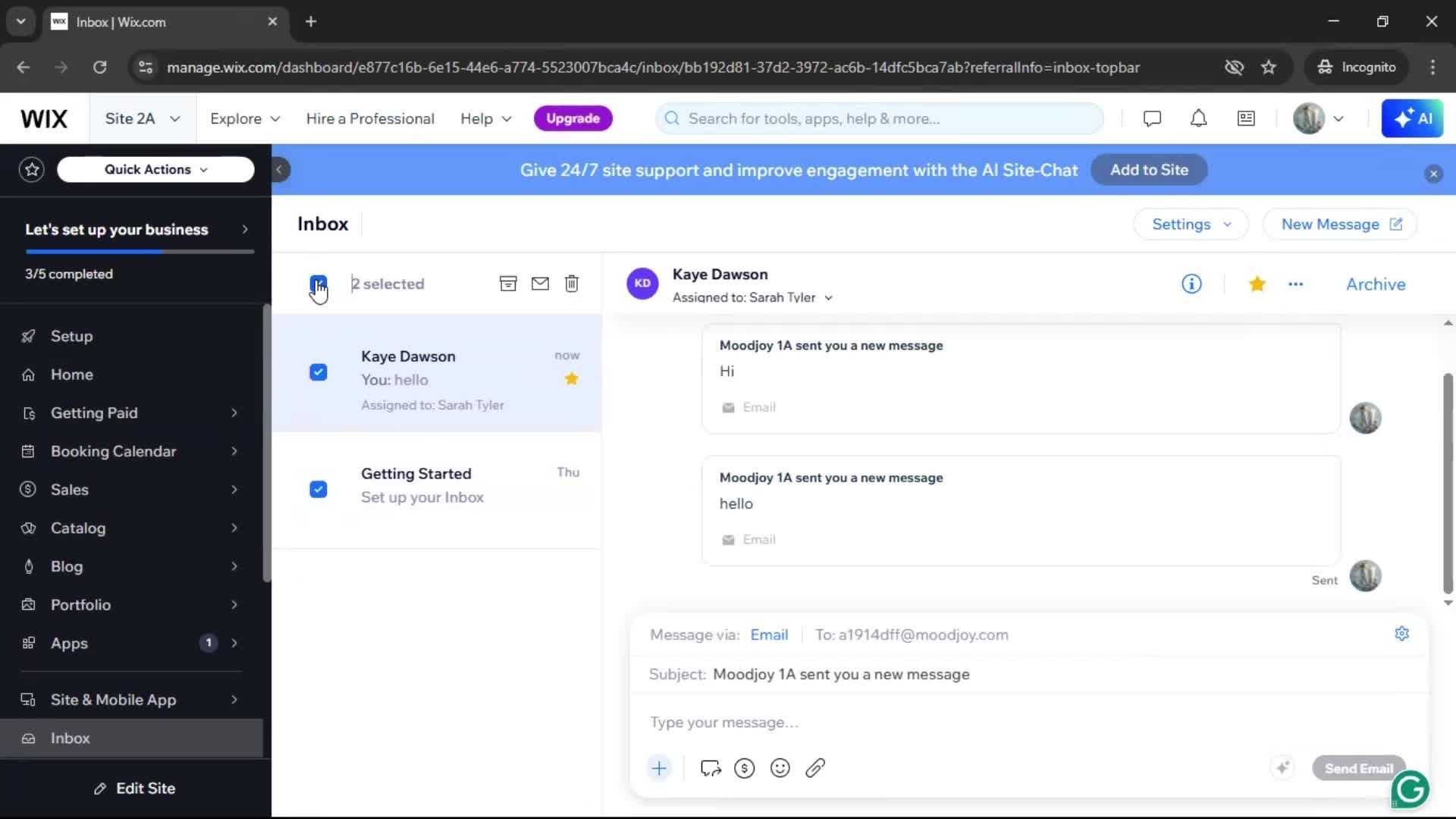Click sidebar scrollbar

pos(266,444)
